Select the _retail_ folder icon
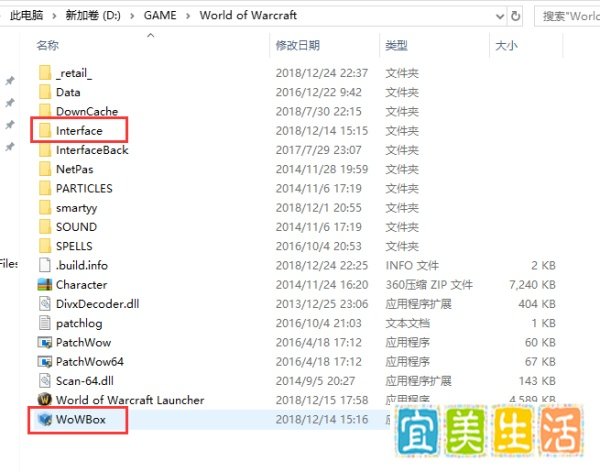This screenshot has width=600, height=472. [45, 73]
